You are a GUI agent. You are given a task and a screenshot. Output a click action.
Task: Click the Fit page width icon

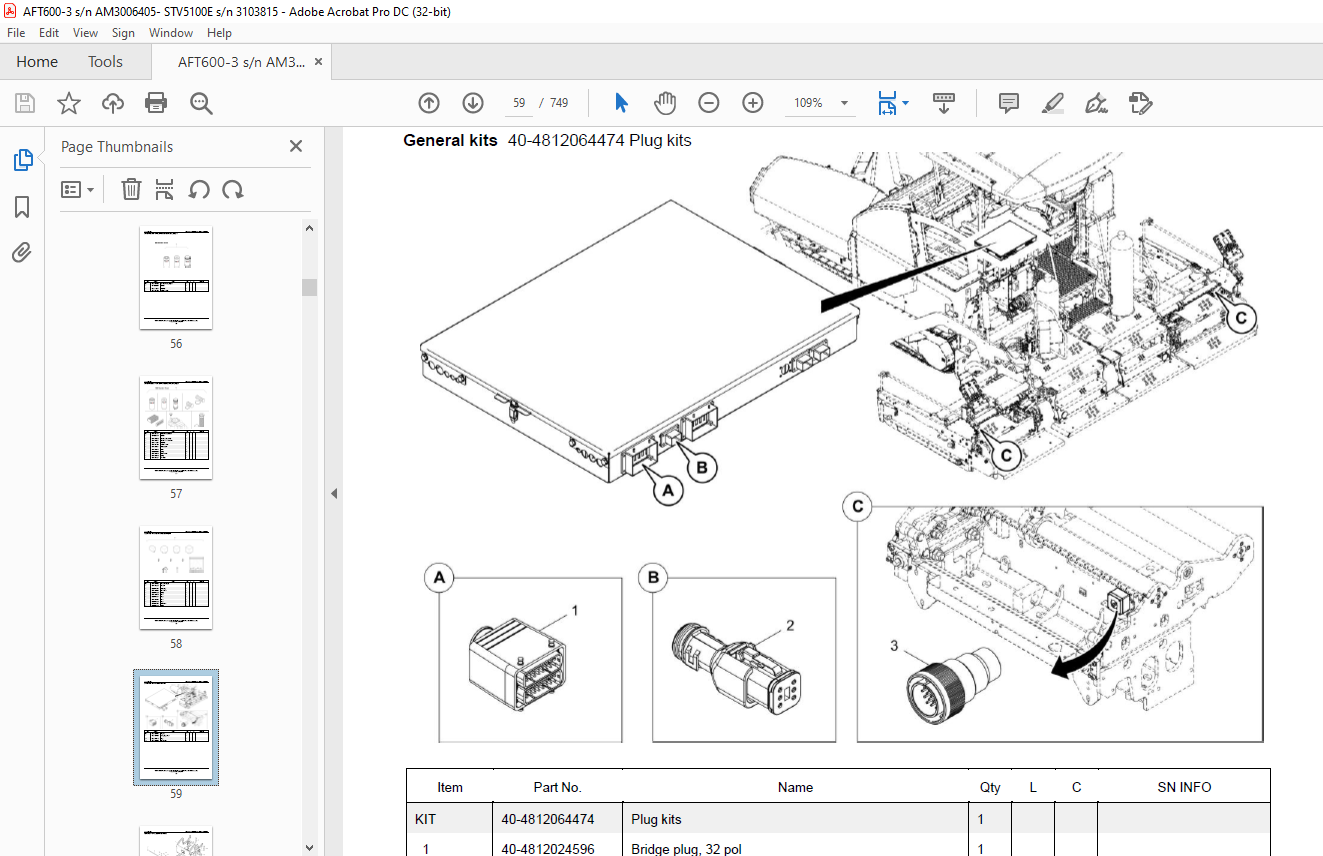click(887, 103)
